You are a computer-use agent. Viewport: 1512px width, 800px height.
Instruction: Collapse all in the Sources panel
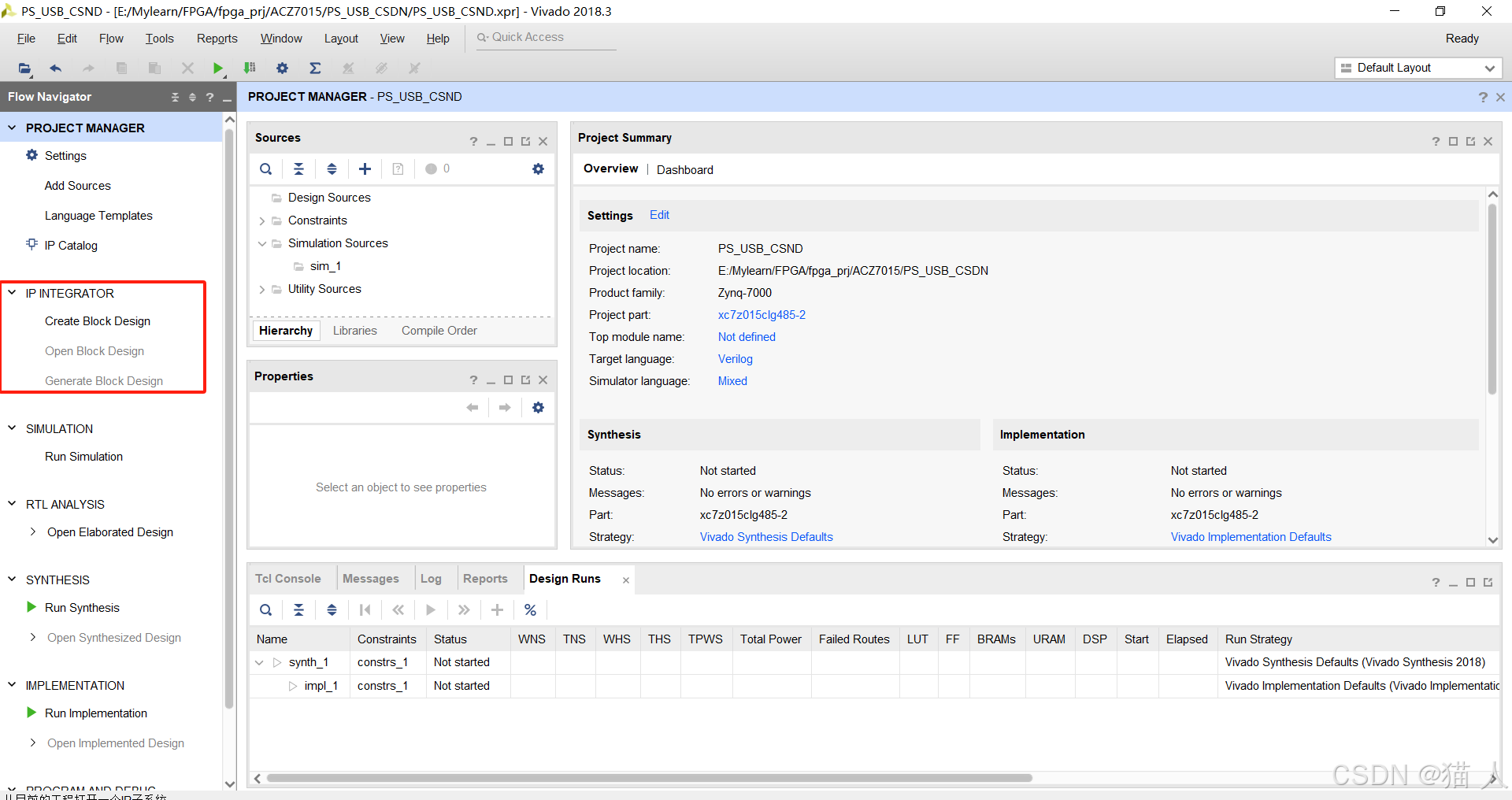[298, 169]
